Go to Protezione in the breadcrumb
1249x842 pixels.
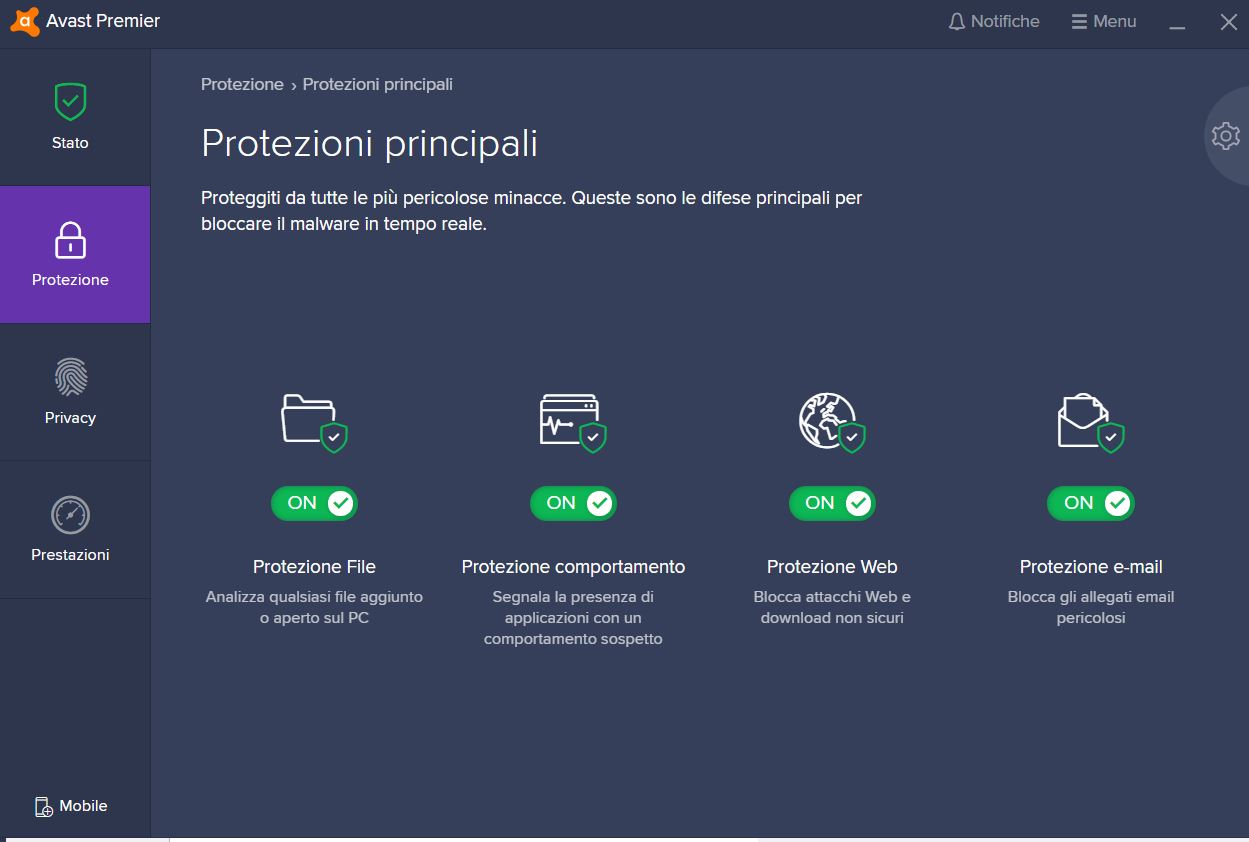[x=242, y=85]
